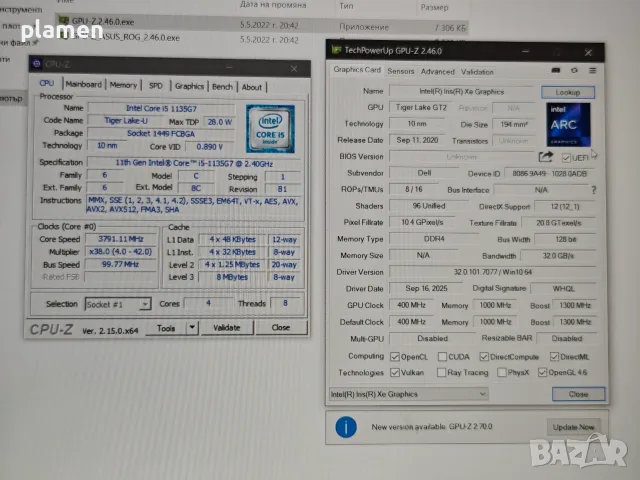Click the Subvendor Dell field
640x480 pixels.
pos(424,173)
